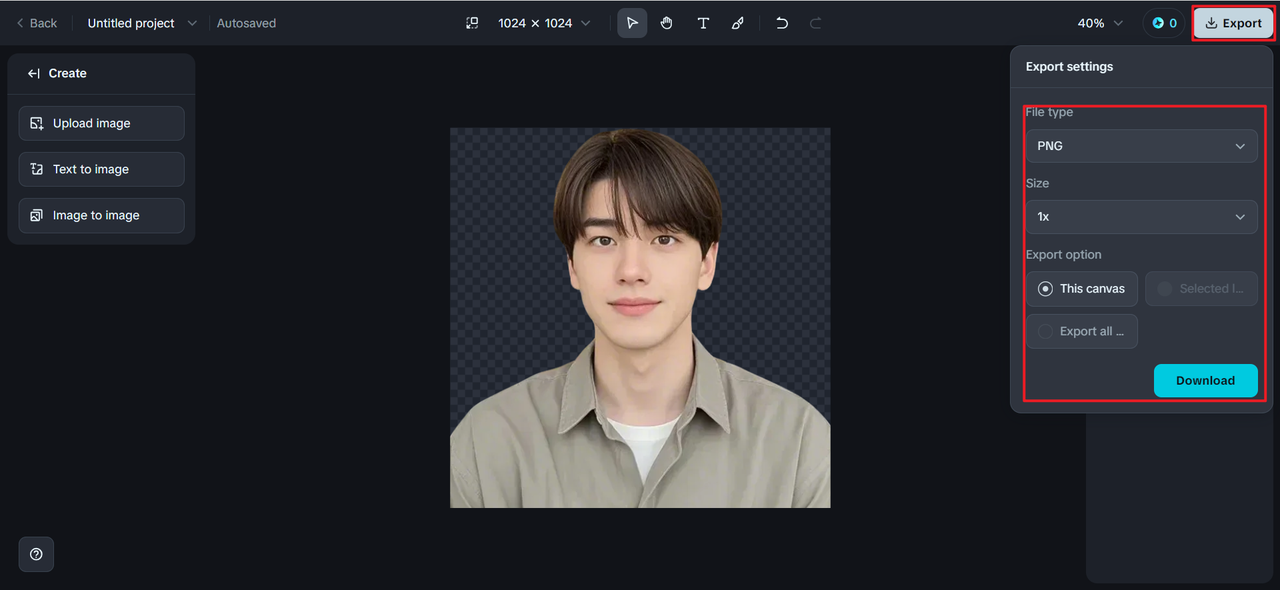Open Image to image
This screenshot has height=590, width=1280.
(101, 215)
